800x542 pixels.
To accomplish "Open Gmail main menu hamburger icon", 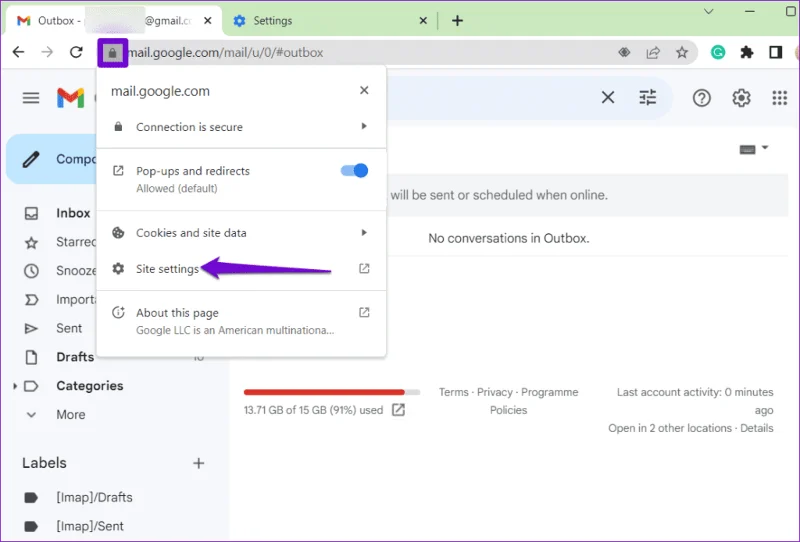I will click(x=31, y=97).
